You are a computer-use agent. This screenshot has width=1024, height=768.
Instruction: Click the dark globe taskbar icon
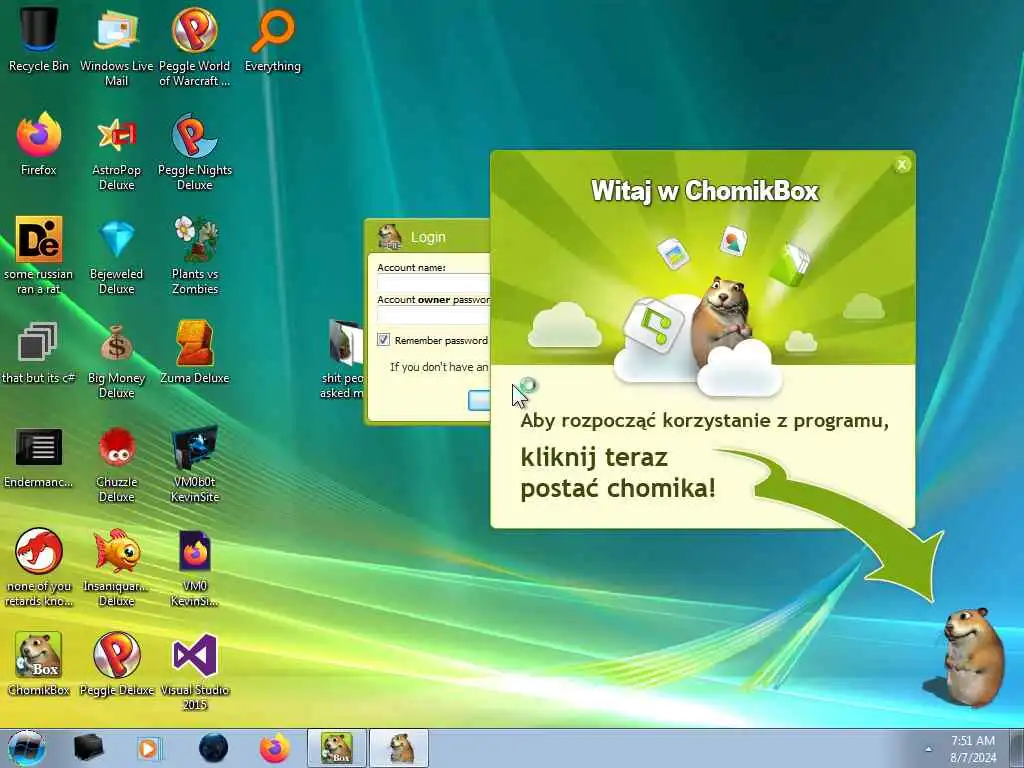tap(213, 748)
